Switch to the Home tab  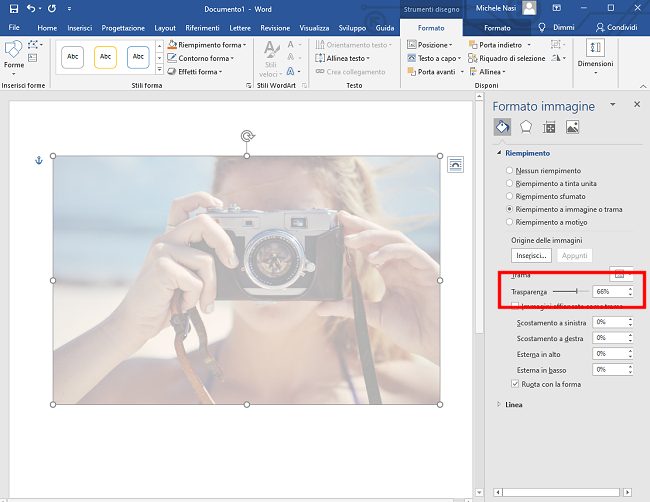pyautogui.click(x=47, y=28)
